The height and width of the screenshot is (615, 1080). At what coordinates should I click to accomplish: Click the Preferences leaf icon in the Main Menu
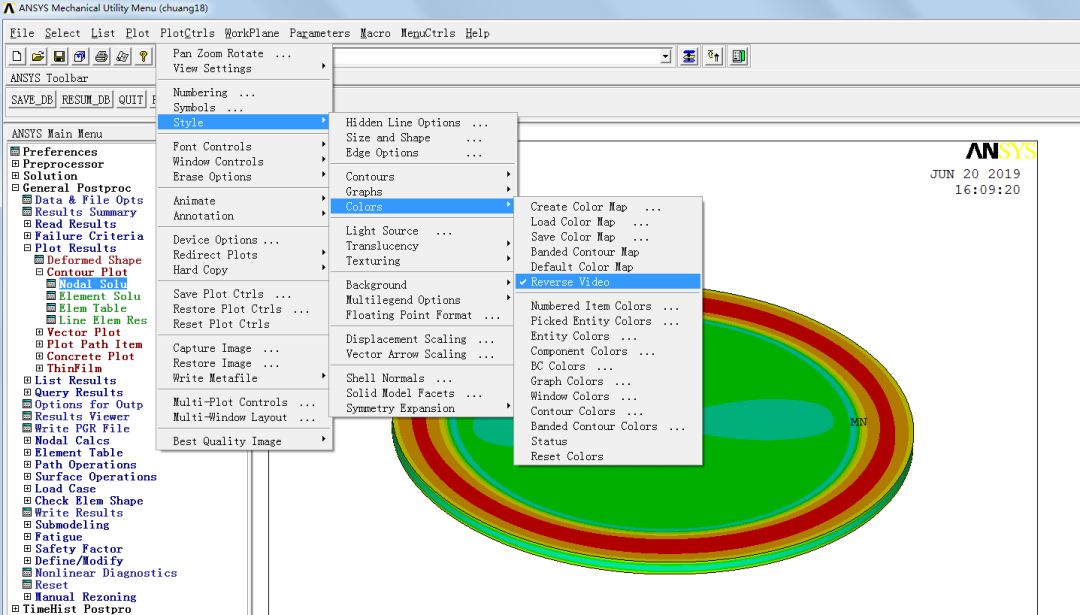point(15,152)
